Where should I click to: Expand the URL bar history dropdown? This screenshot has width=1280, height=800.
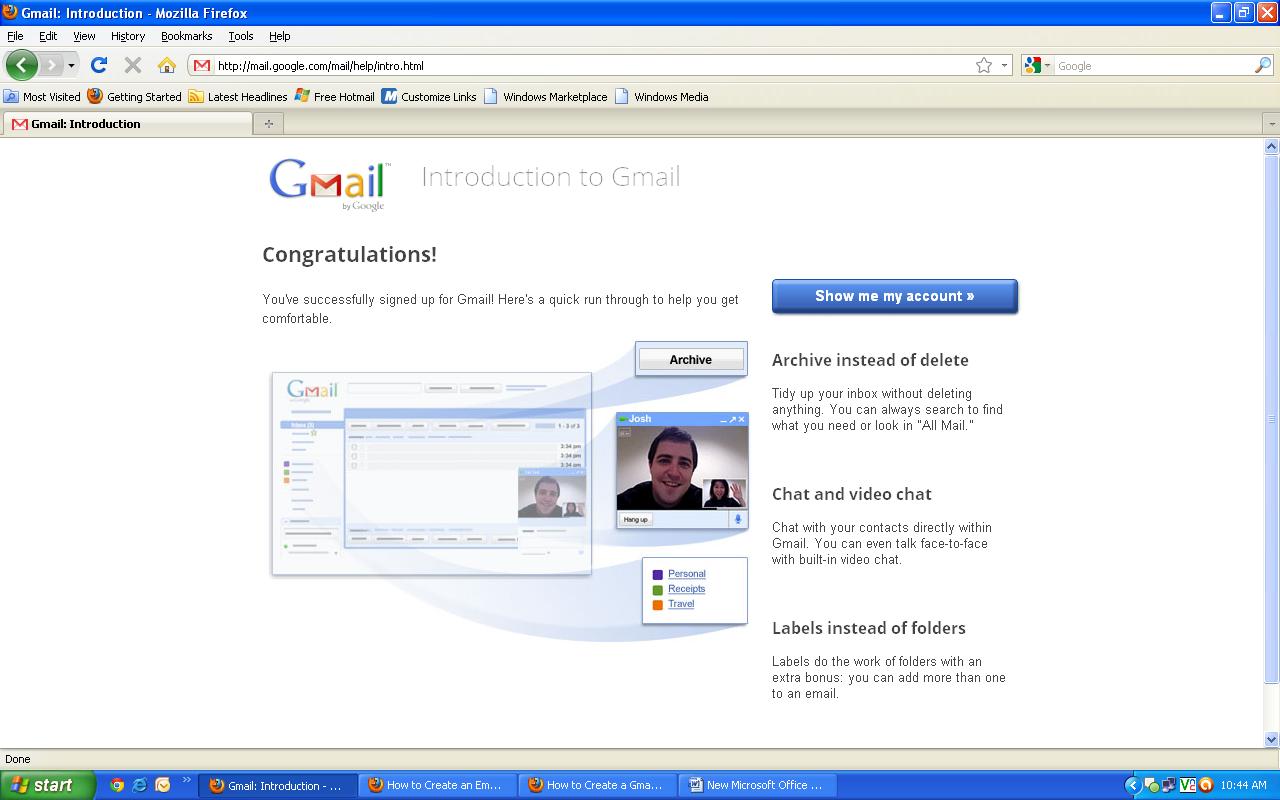[x=1004, y=65]
